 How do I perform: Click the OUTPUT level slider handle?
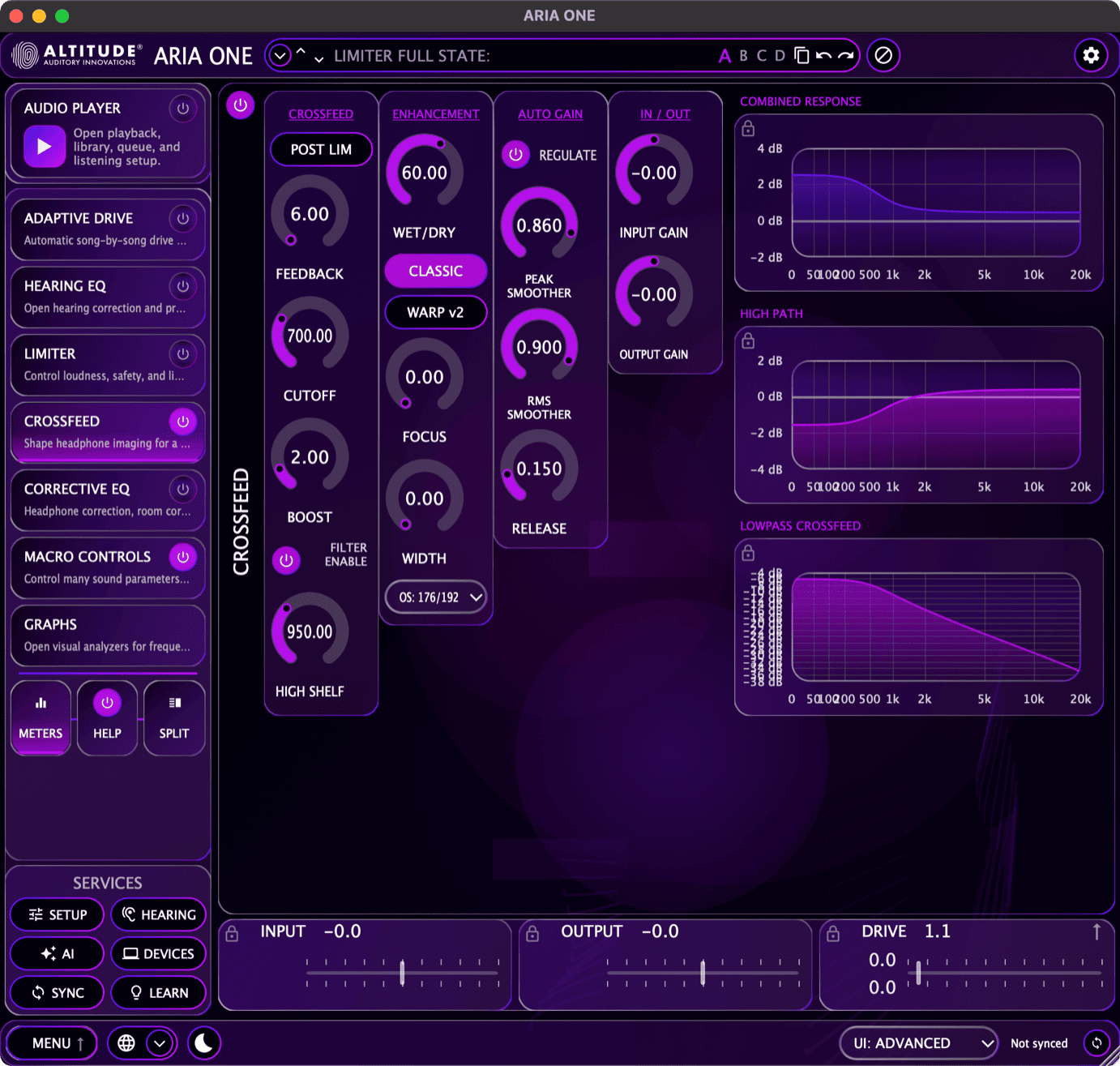tap(703, 973)
